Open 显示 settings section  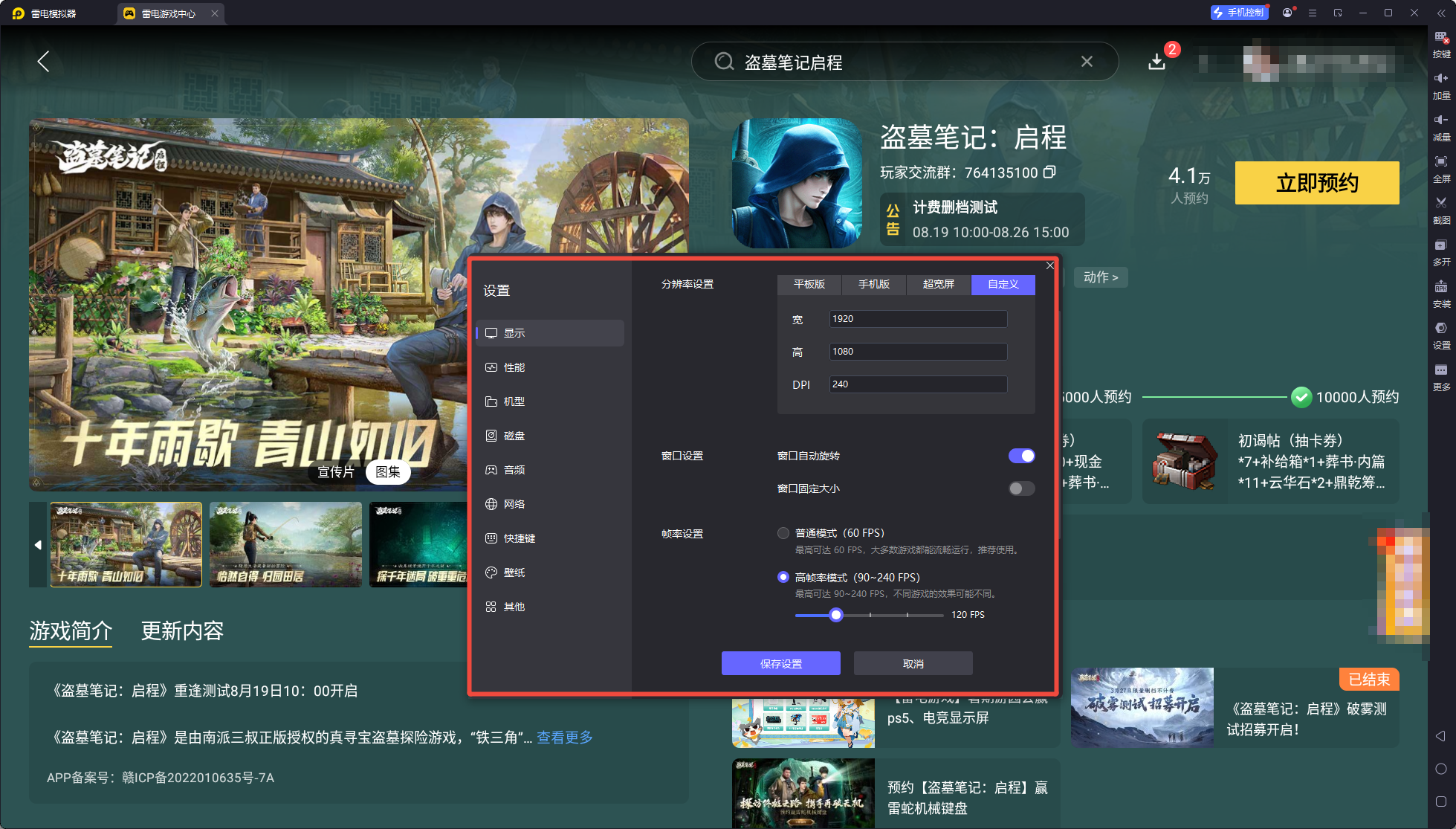coord(551,333)
